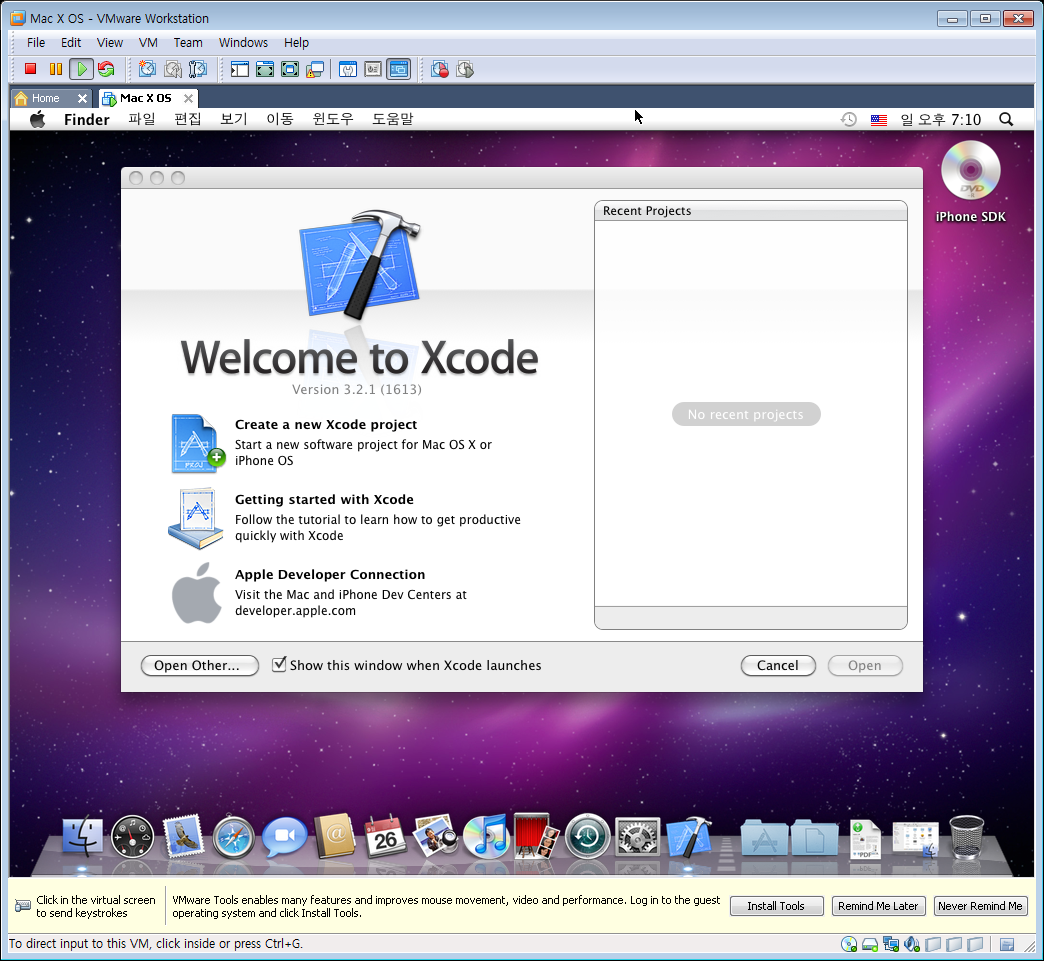This screenshot has width=1044, height=961.
Task: Open the Finder application menu
Action: 87,119
